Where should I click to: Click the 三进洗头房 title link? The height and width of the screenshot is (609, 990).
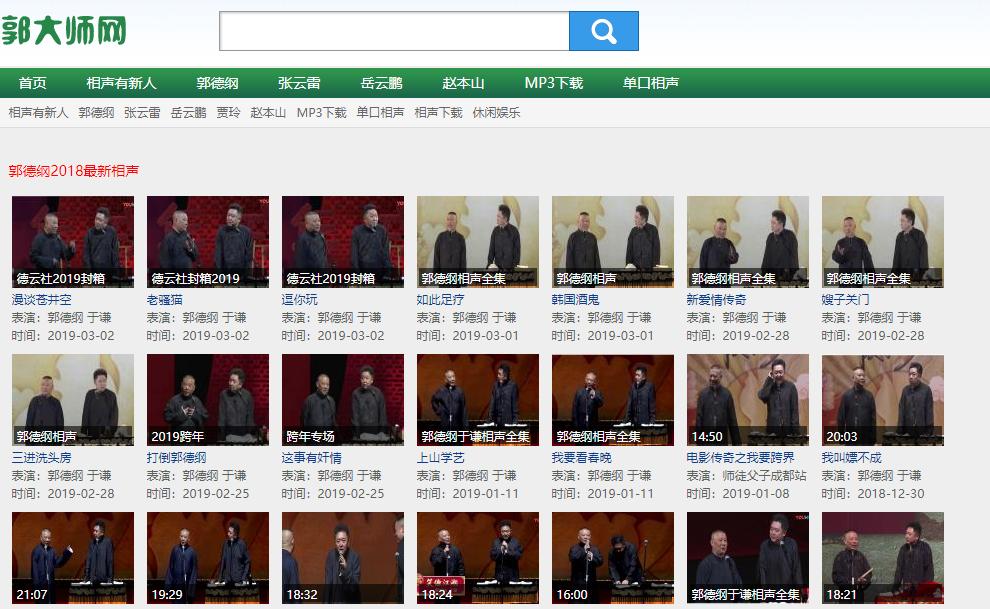click(x=42, y=458)
